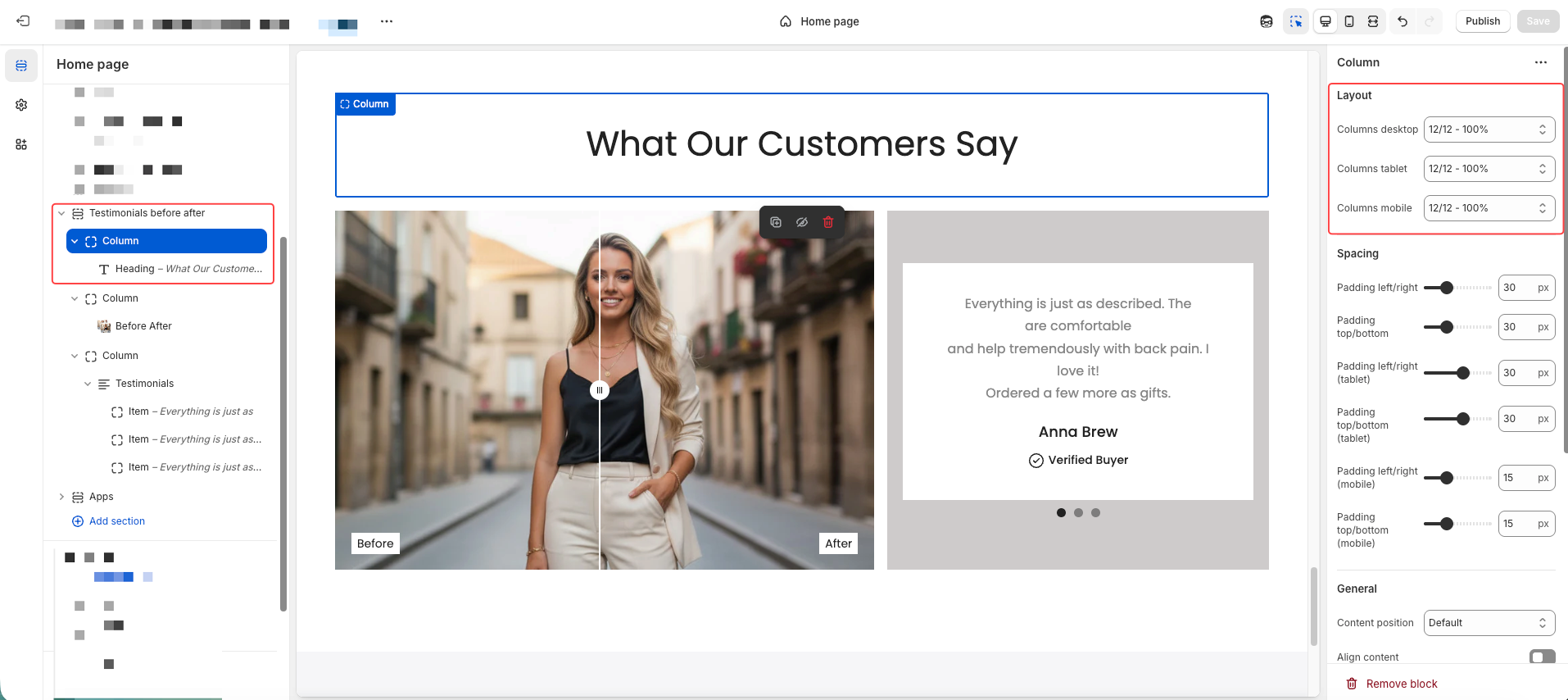Open the Columns desktop dropdown
Image resolution: width=1568 pixels, height=700 pixels.
(x=1489, y=130)
